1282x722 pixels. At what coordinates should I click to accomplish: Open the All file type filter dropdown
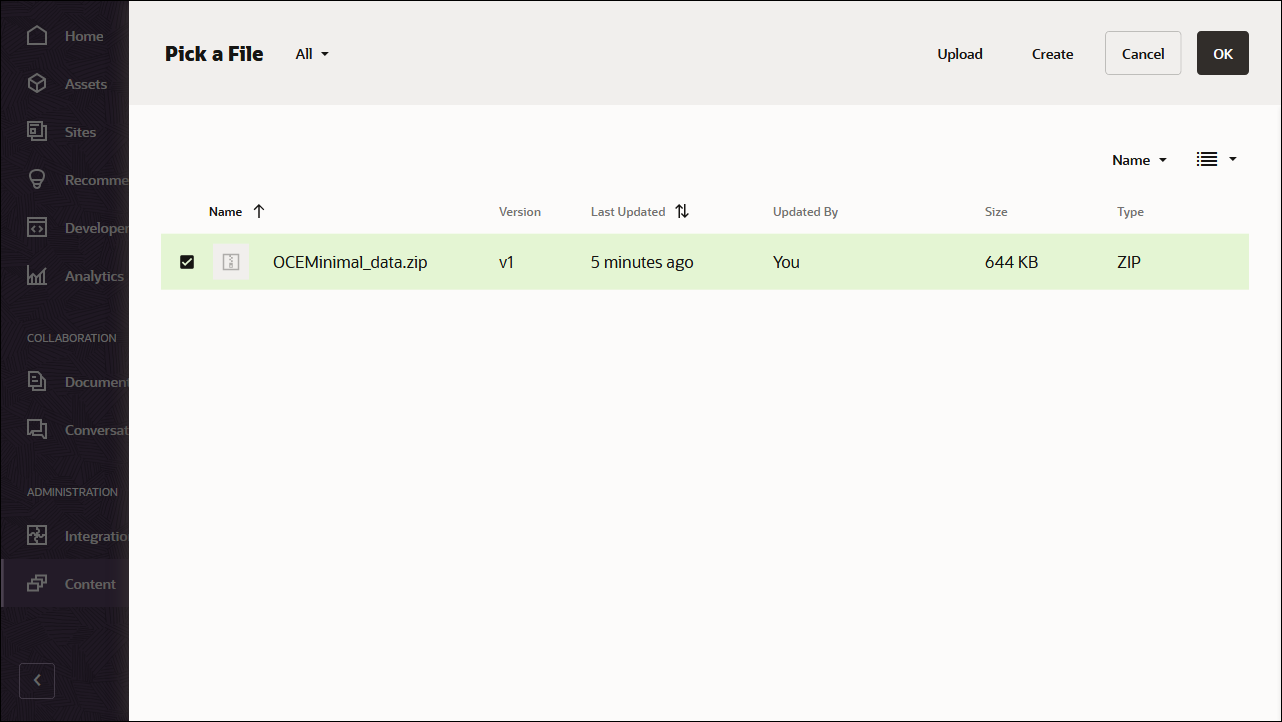310,54
